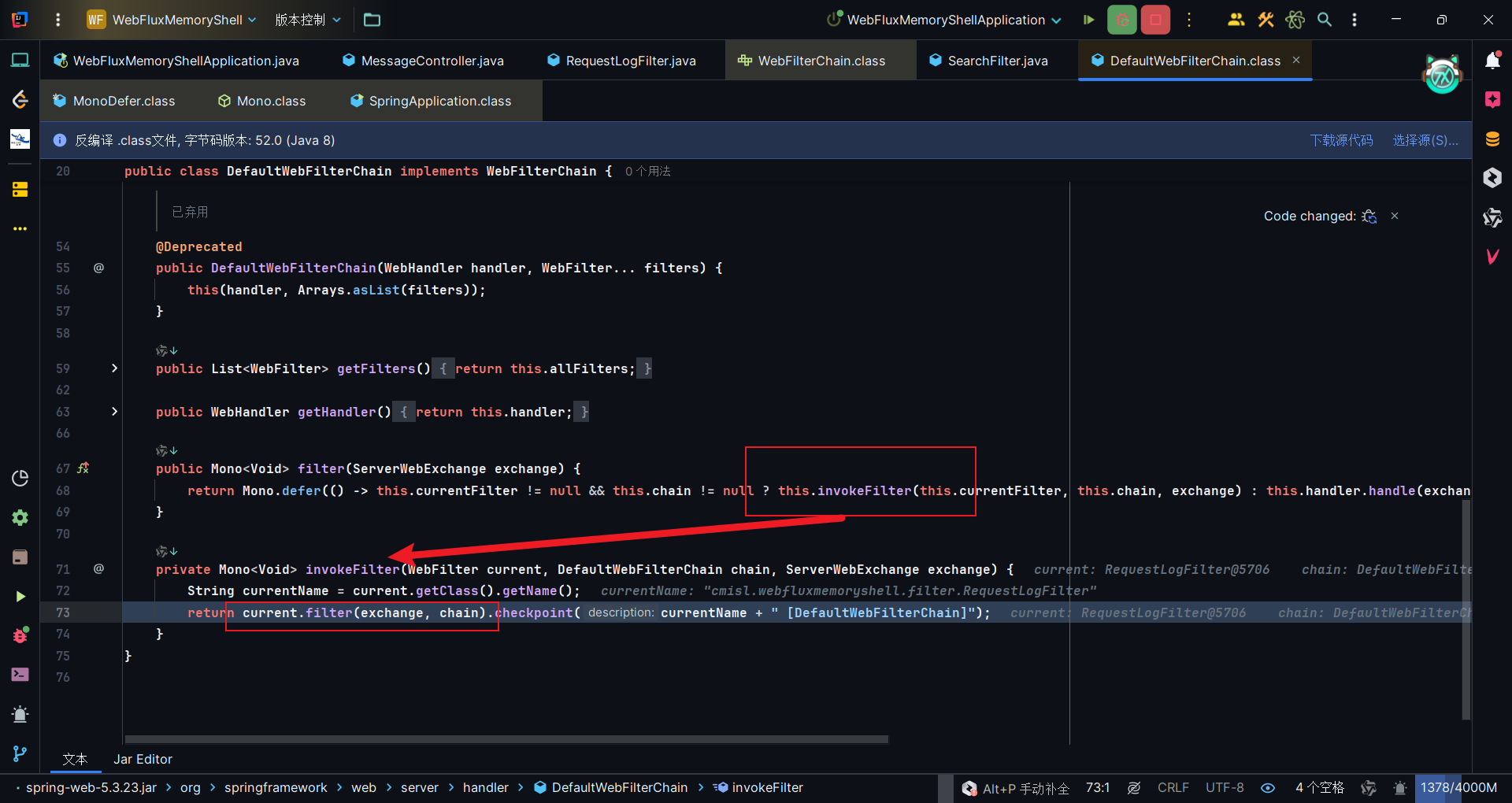
Task: Open the folder icon in title bar
Action: [372, 20]
